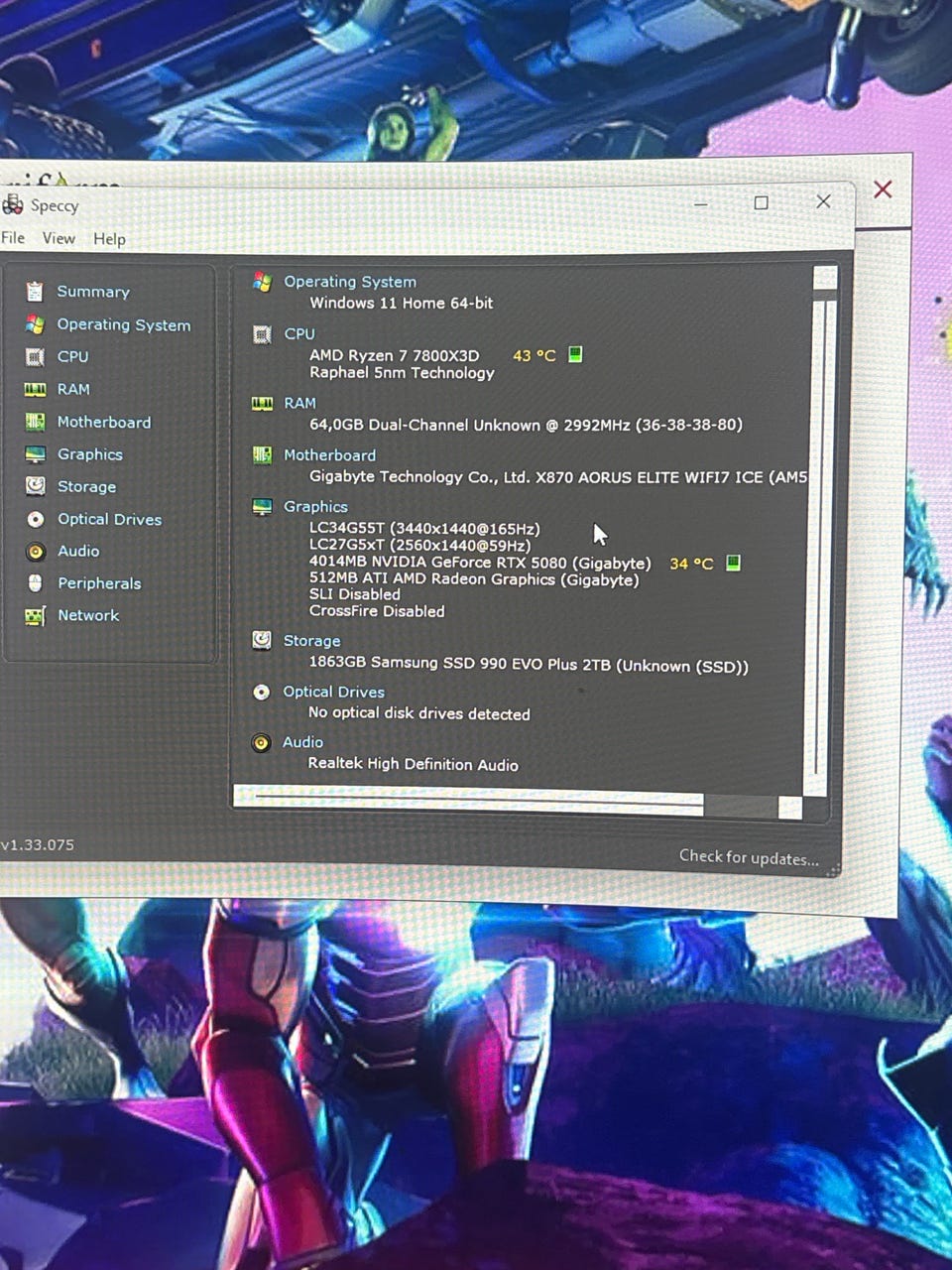The height and width of the screenshot is (1270, 952).
Task: Click the speaker icon beside Audio heading
Action: 261,742
